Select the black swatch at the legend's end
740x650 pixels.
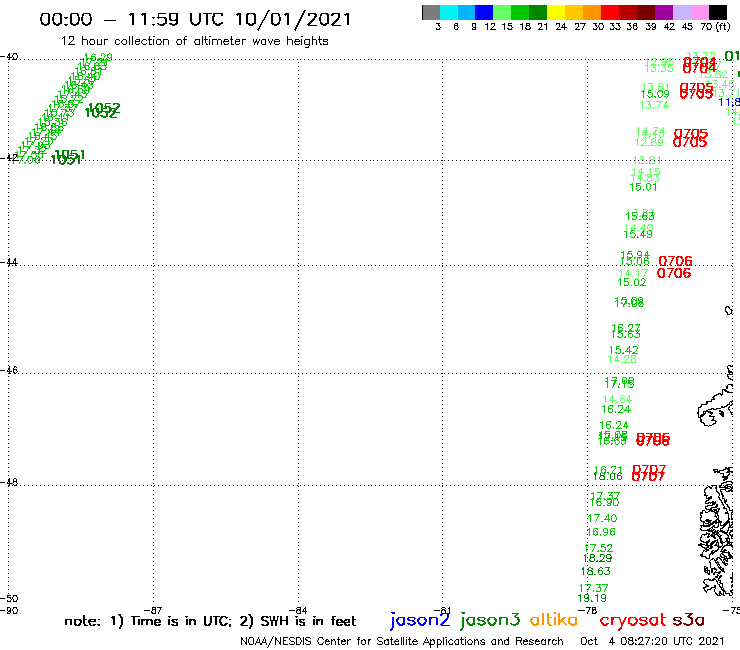point(717,12)
